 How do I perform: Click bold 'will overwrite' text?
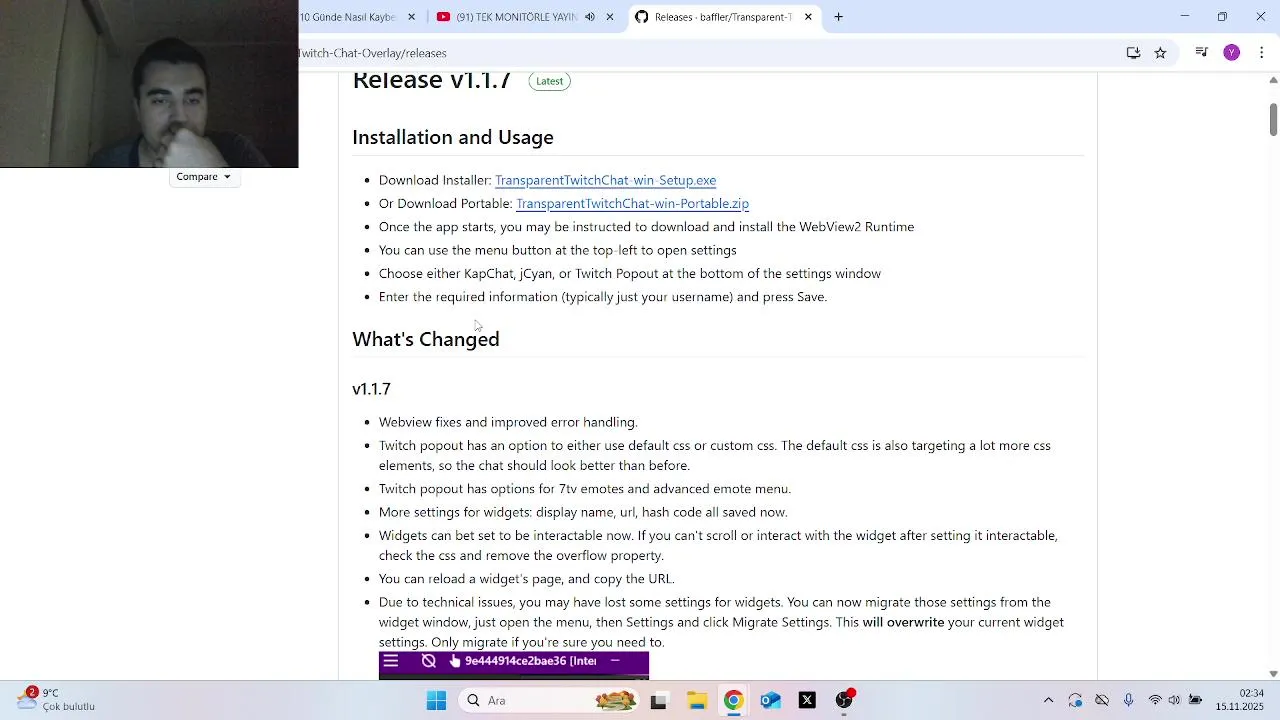[x=903, y=622]
